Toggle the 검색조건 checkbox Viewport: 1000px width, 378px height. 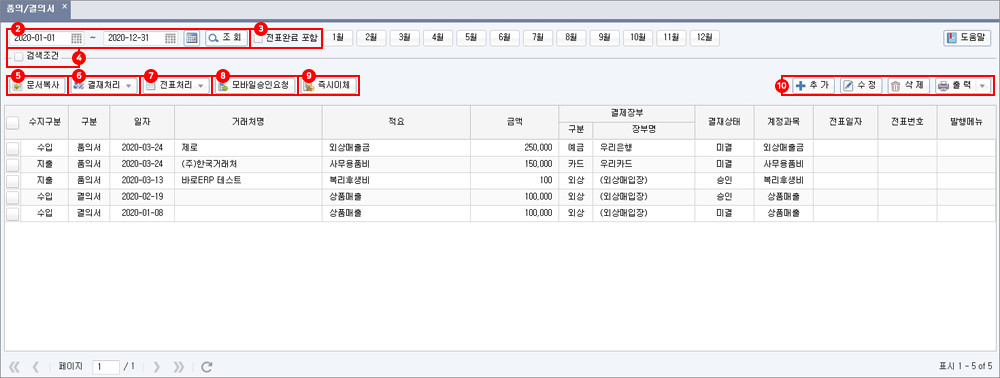point(18,57)
